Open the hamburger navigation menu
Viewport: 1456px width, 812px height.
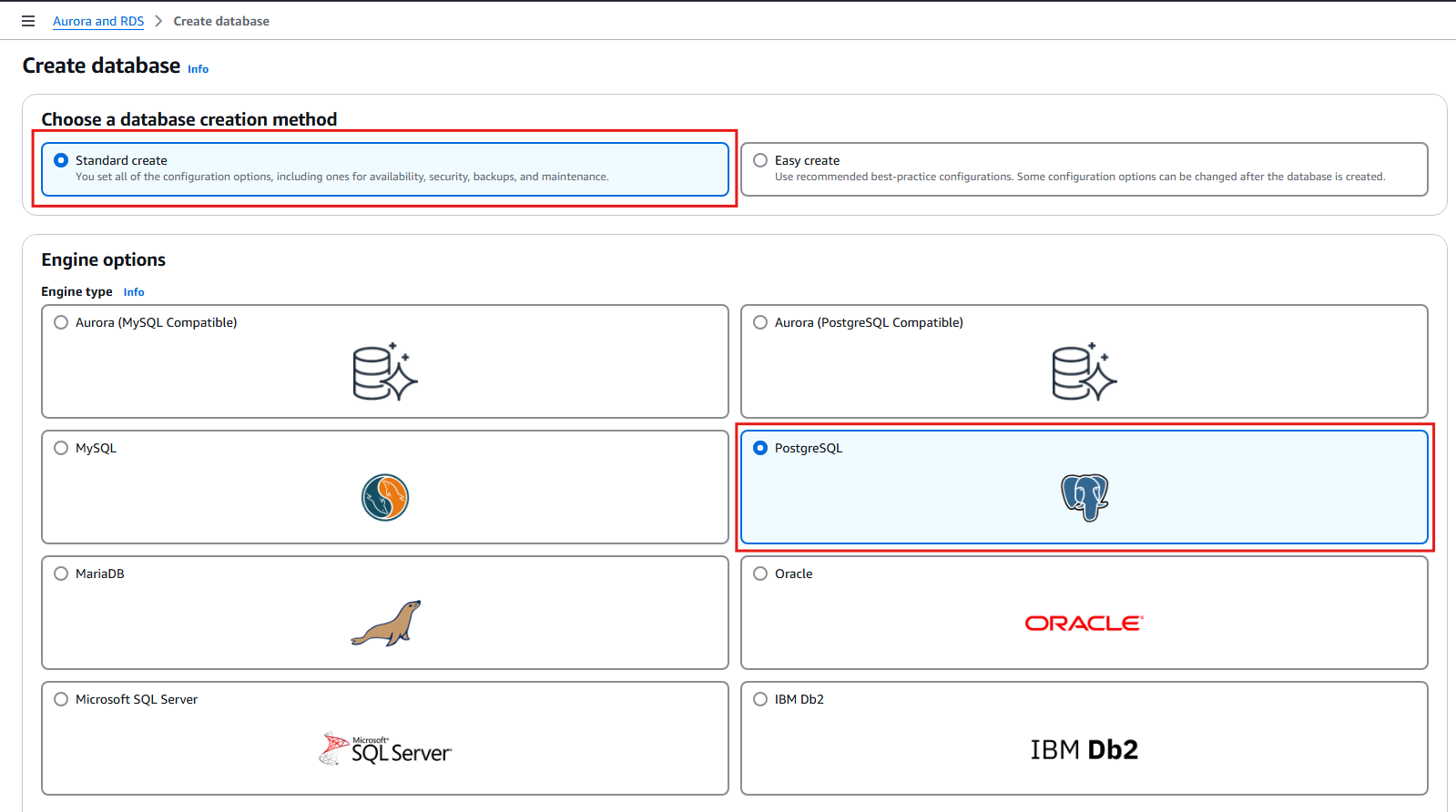[x=28, y=21]
